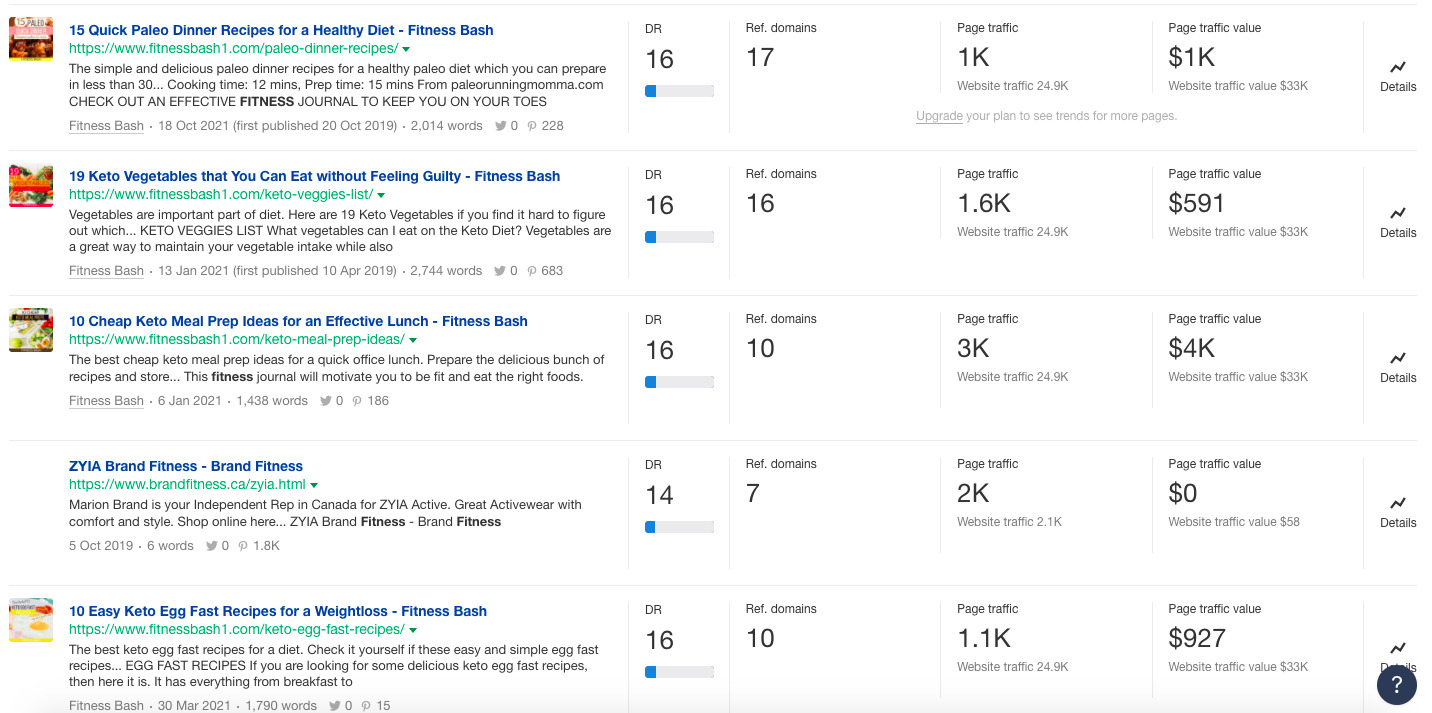Click the DR score bar on the first result
The image size is (1432, 713).
pos(682,90)
